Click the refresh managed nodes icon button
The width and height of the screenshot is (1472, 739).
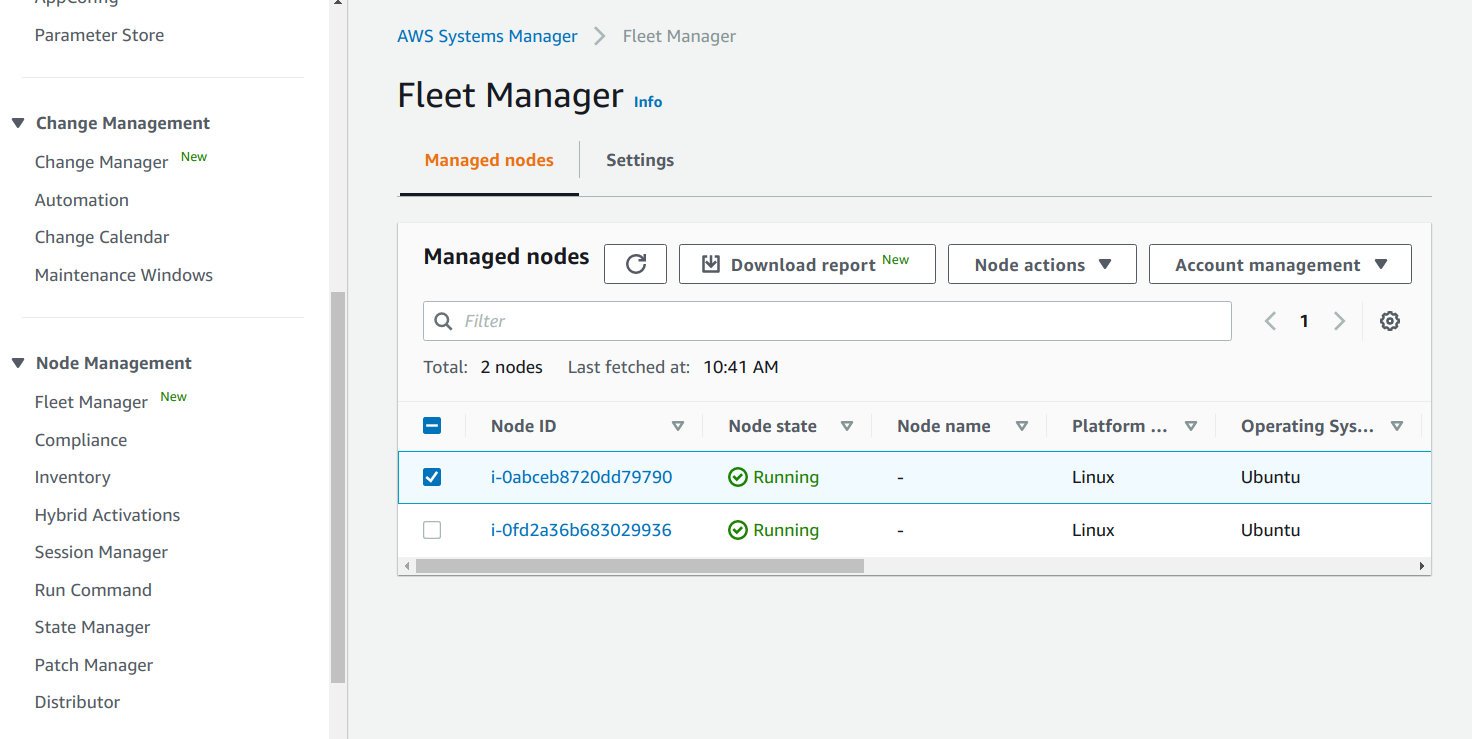tap(635, 264)
